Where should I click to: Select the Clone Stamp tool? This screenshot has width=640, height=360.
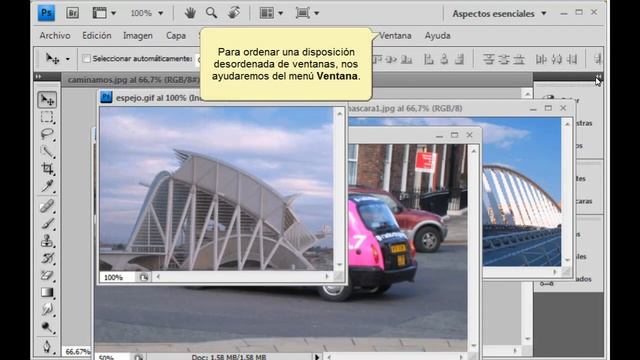tap(47, 241)
